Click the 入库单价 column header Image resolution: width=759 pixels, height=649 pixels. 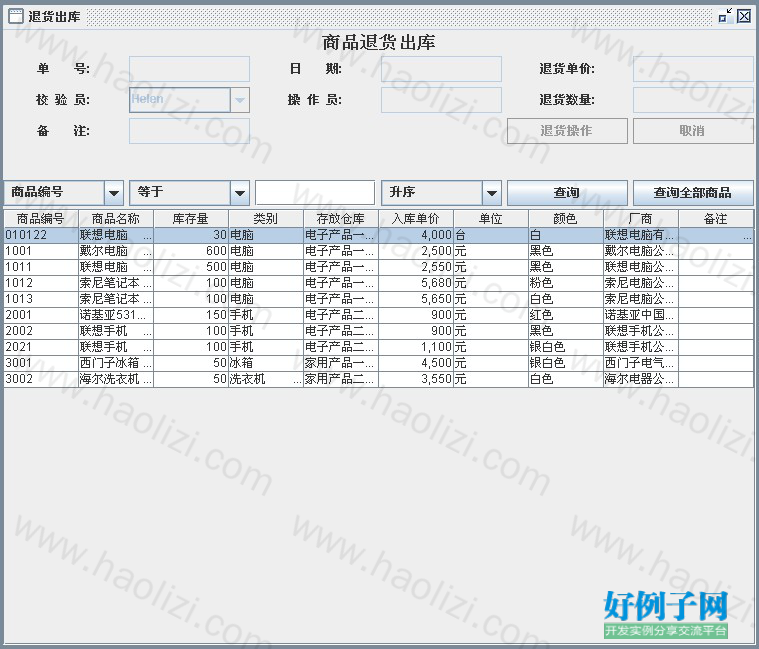tap(416, 219)
